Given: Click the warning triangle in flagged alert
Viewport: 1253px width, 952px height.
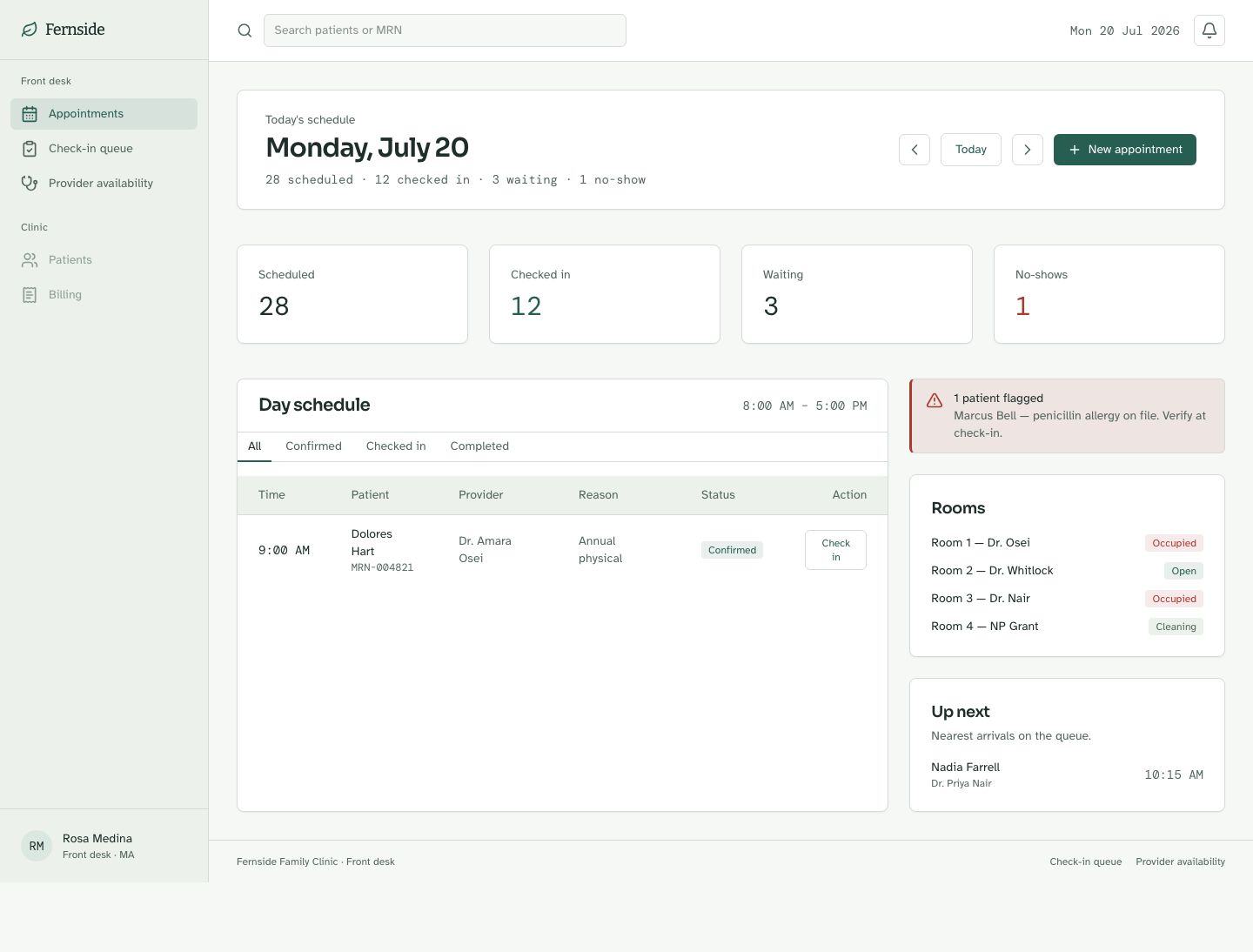Looking at the screenshot, I should pos(935,400).
